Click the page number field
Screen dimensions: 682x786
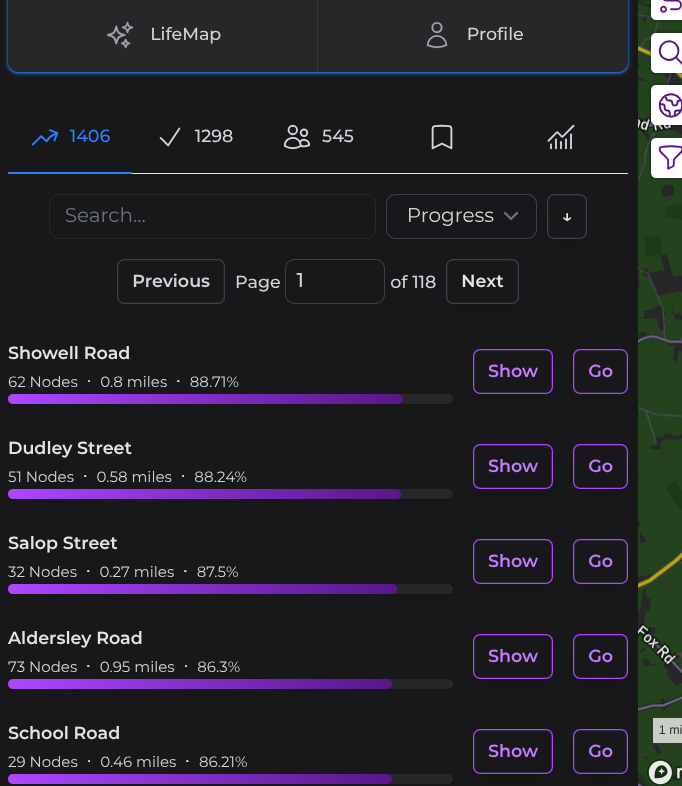pos(335,282)
